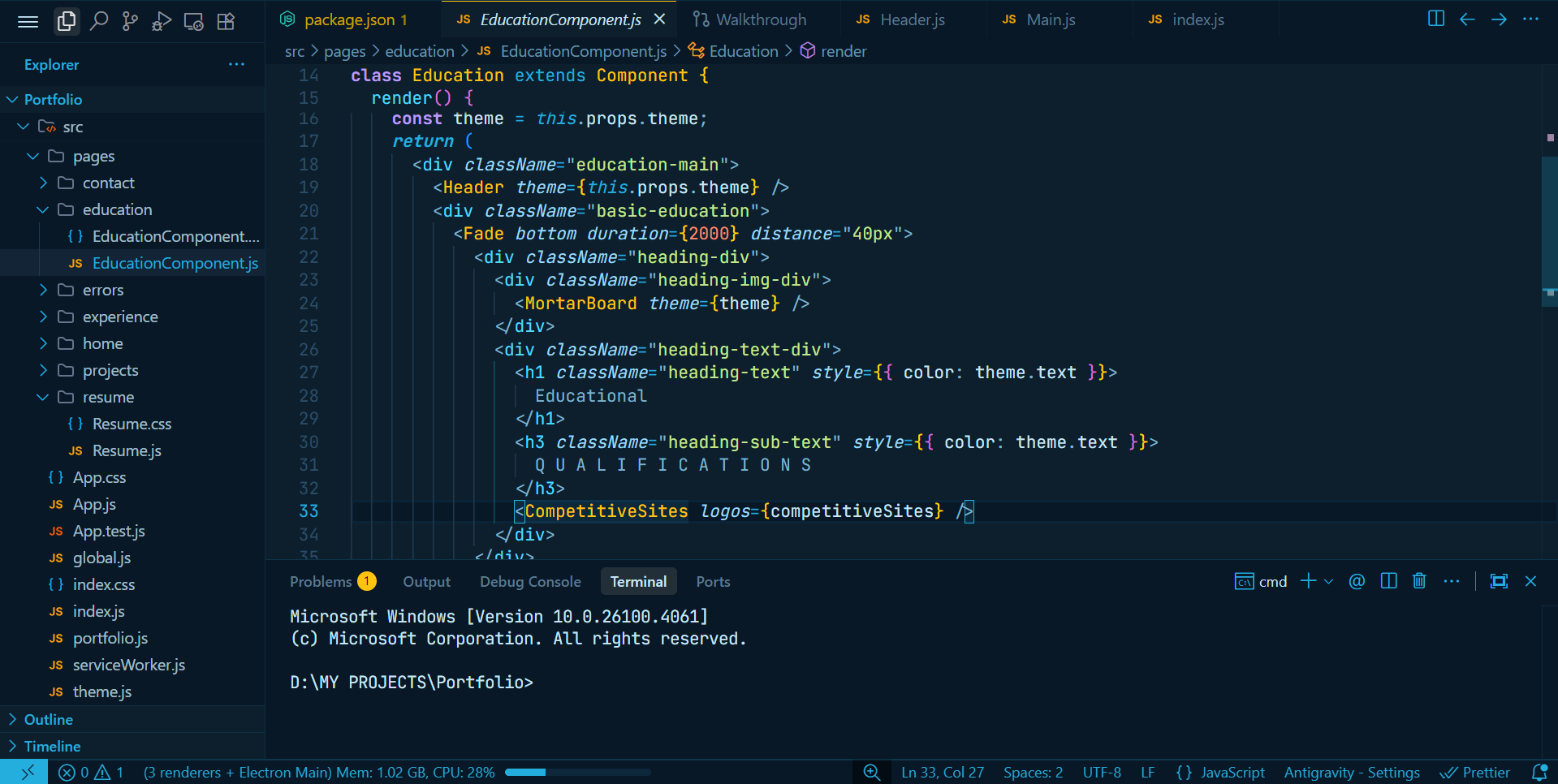1558x784 pixels.
Task: Open the Problems panel tab
Action: coord(333,581)
